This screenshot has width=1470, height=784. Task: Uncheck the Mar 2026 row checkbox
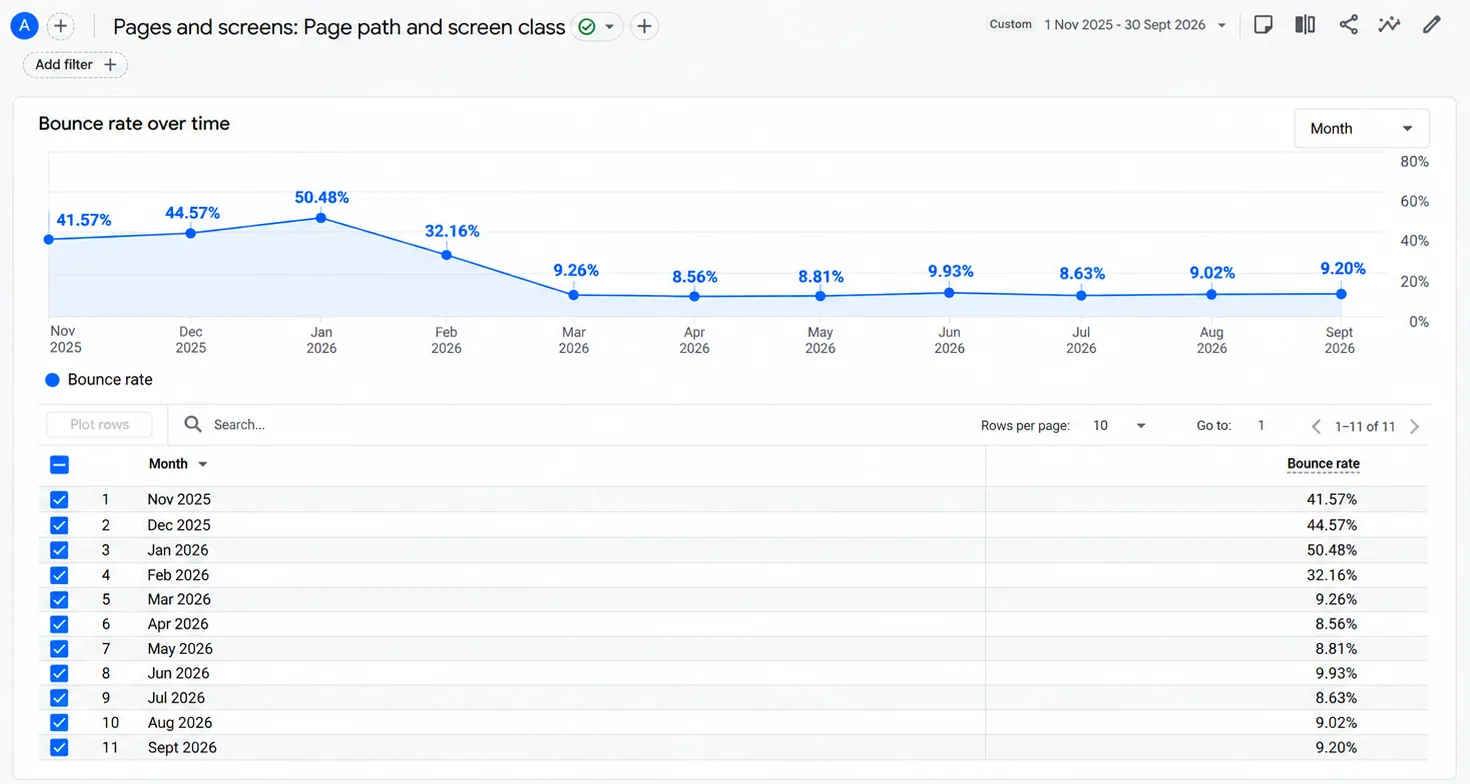[x=59, y=600]
